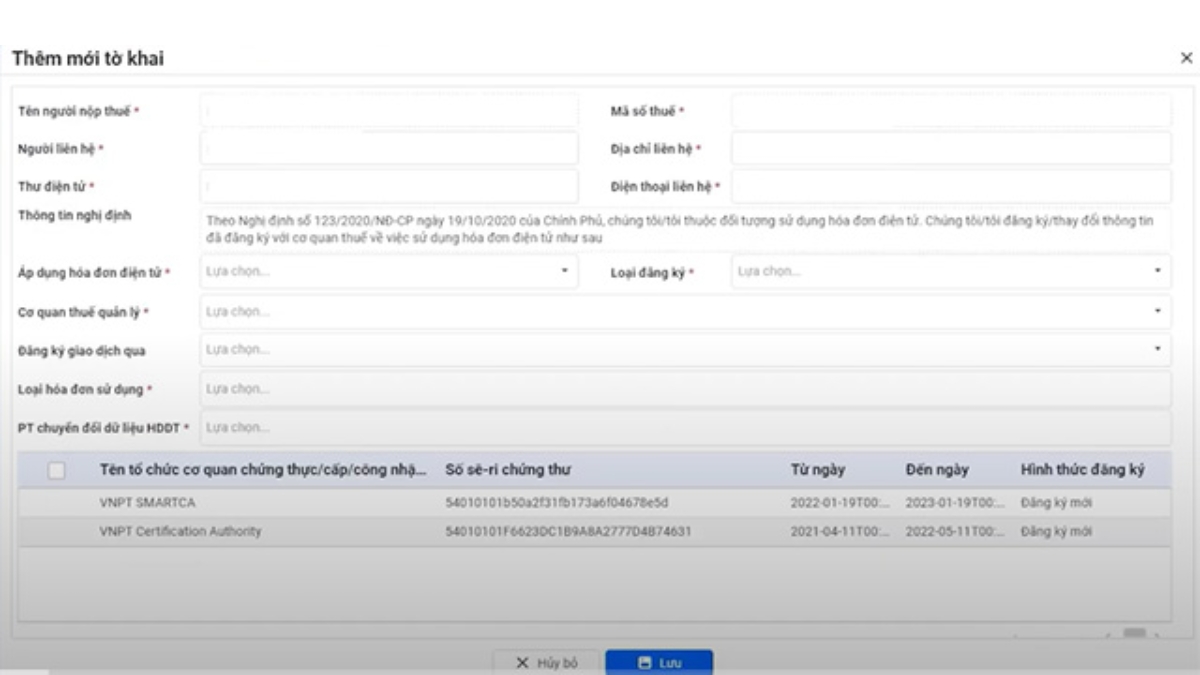Select the Người liên hệ input box
1200x675 pixels.
coord(388,148)
